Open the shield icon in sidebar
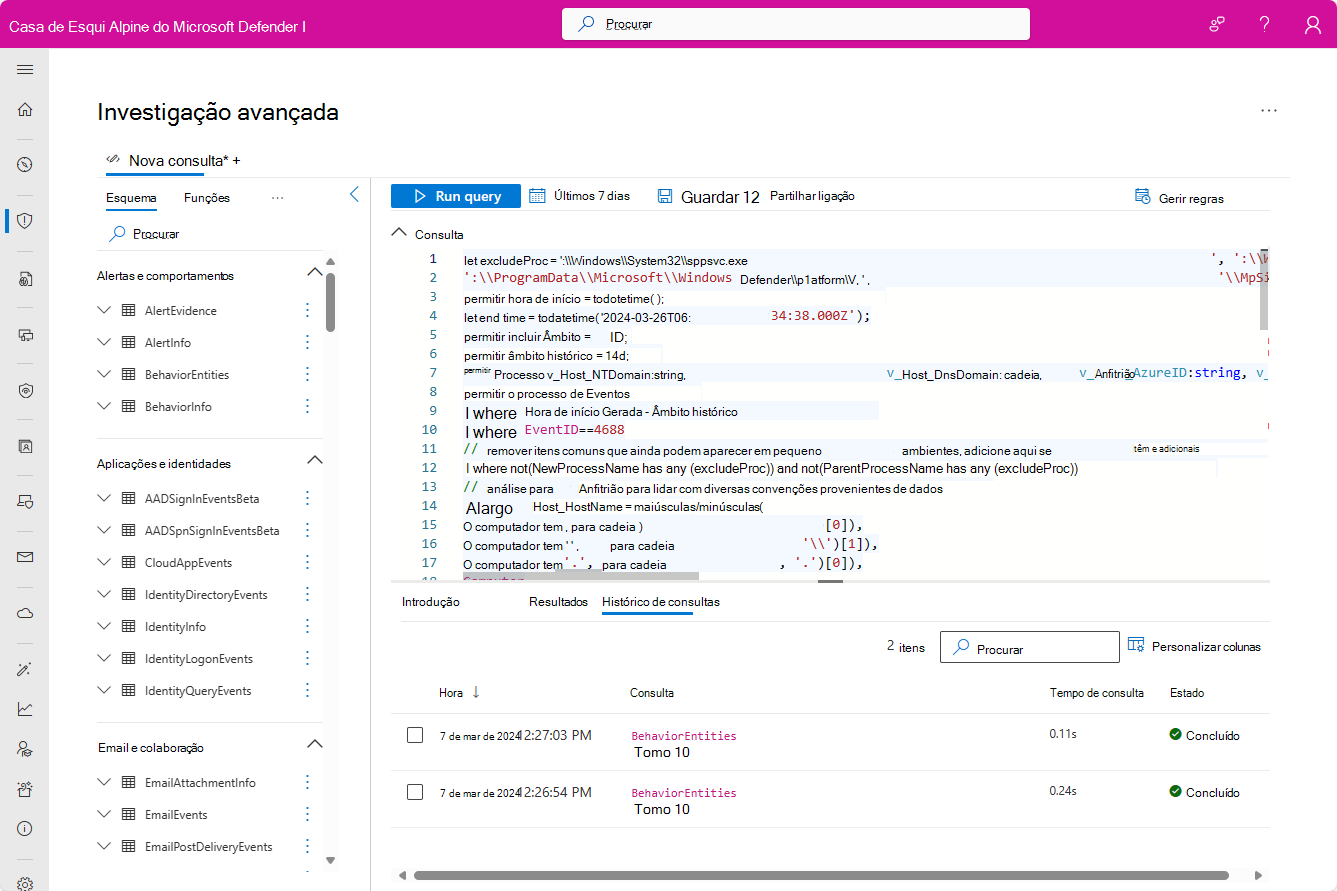 [25, 221]
